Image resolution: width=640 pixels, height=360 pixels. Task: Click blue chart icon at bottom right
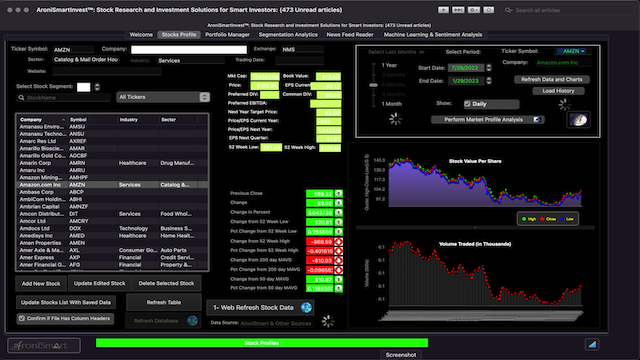tap(592, 344)
